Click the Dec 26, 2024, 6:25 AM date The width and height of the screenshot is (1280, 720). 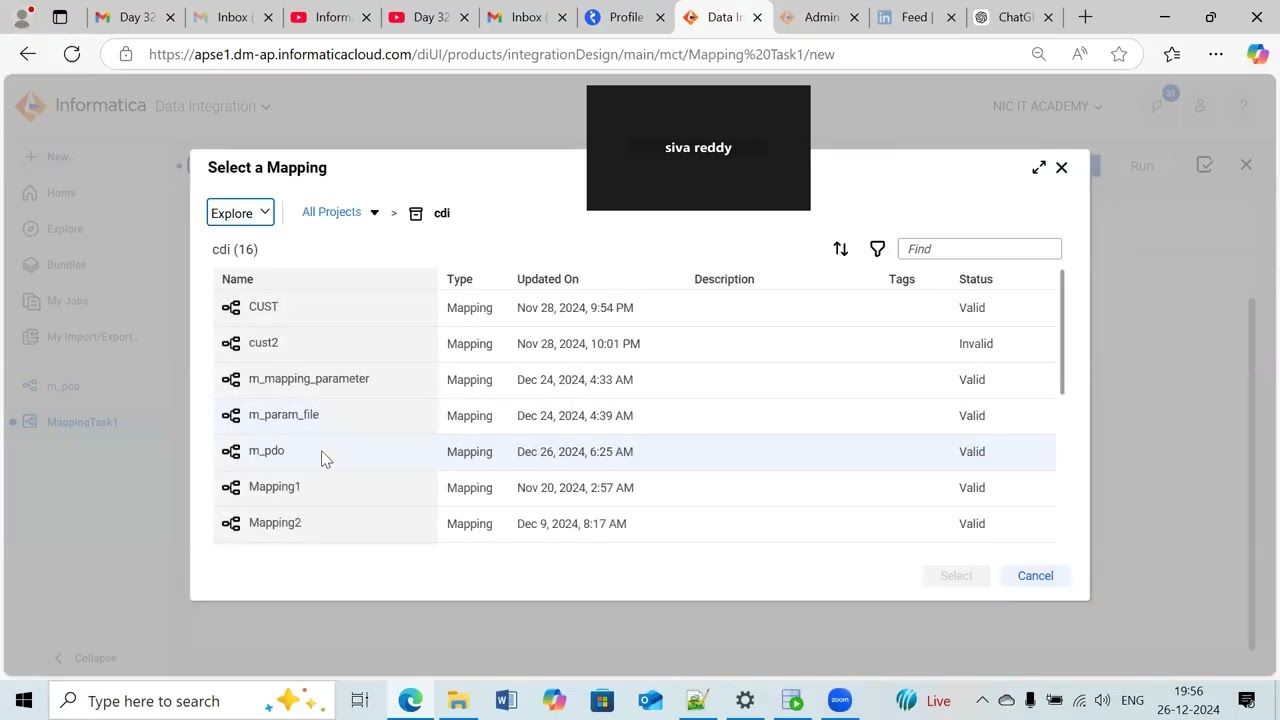[x=574, y=452]
